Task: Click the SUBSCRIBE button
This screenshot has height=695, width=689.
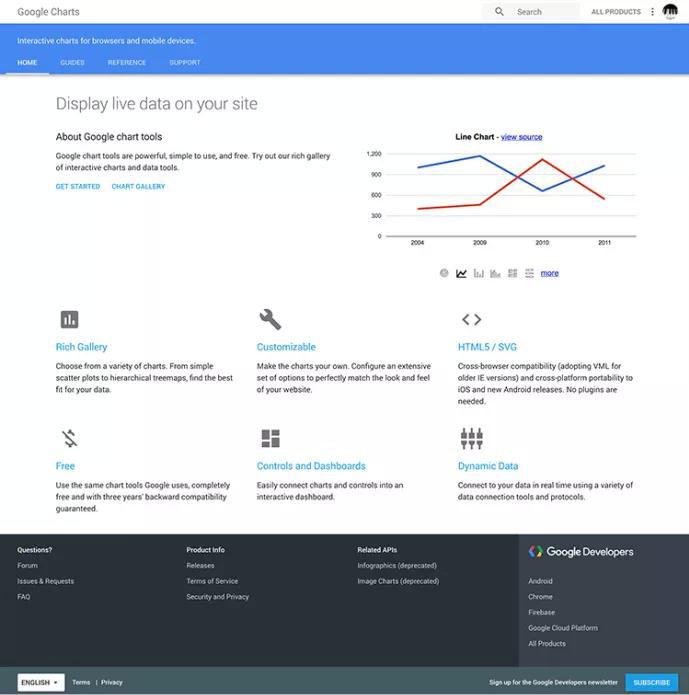Action: click(x=651, y=682)
